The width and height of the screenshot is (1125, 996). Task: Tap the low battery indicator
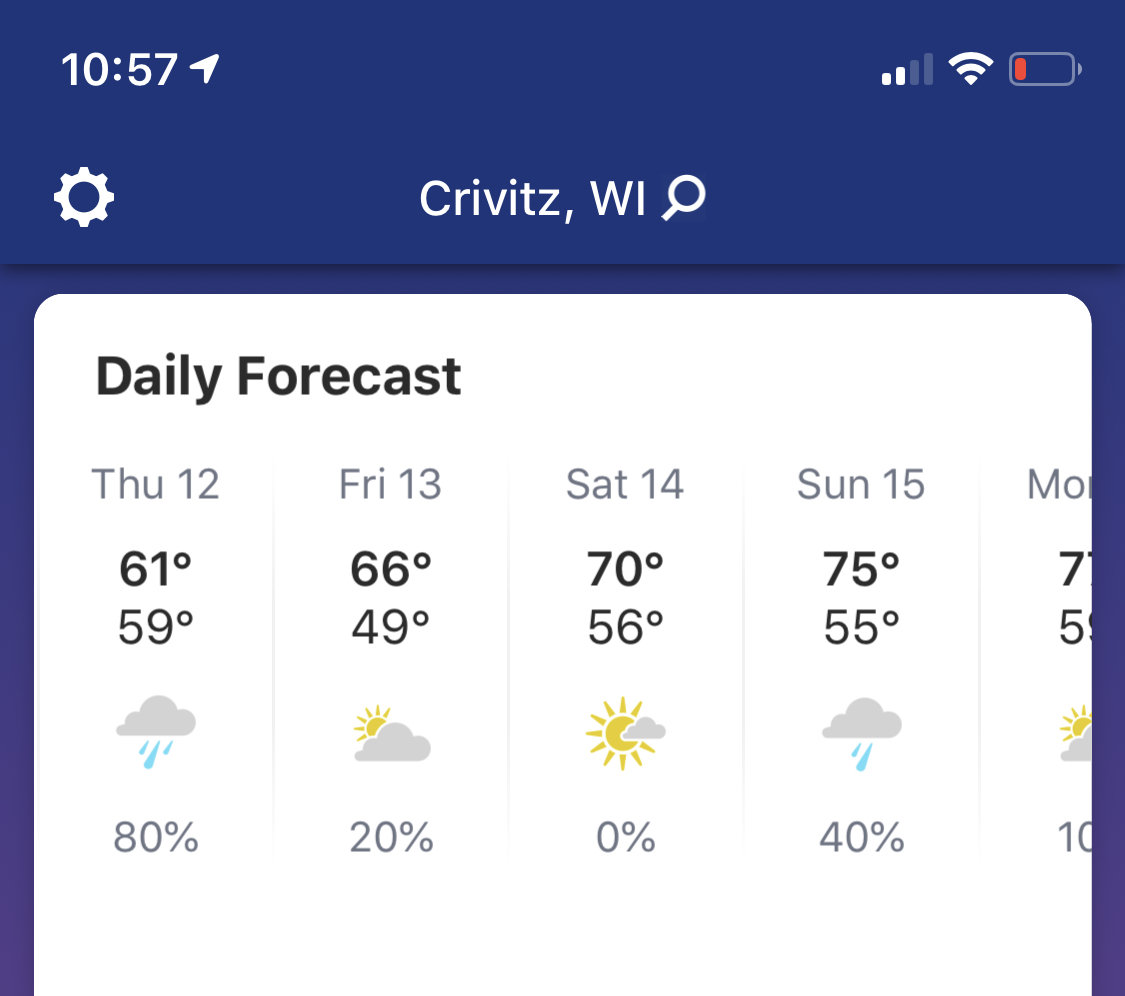click(x=1045, y=70)
